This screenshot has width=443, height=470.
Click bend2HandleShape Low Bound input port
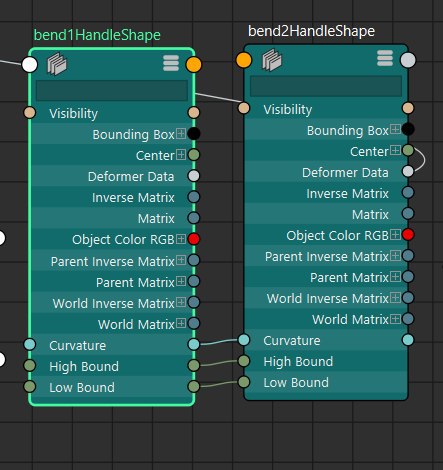(244, 382)
